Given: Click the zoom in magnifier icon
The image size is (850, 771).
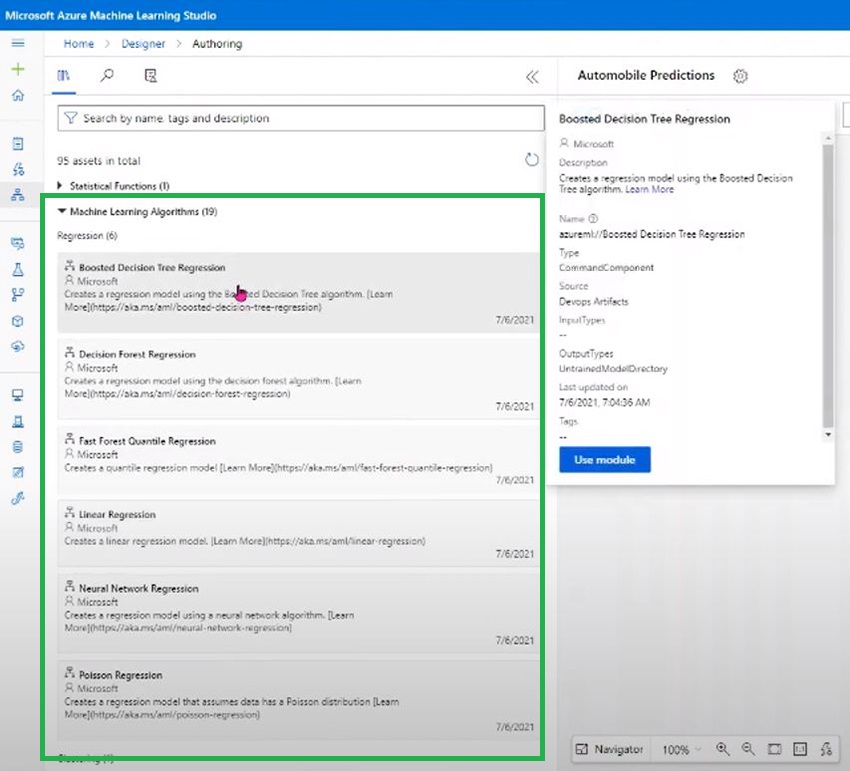Looking at the screenshot, I should pyautogui.click(x=723, y=749).
